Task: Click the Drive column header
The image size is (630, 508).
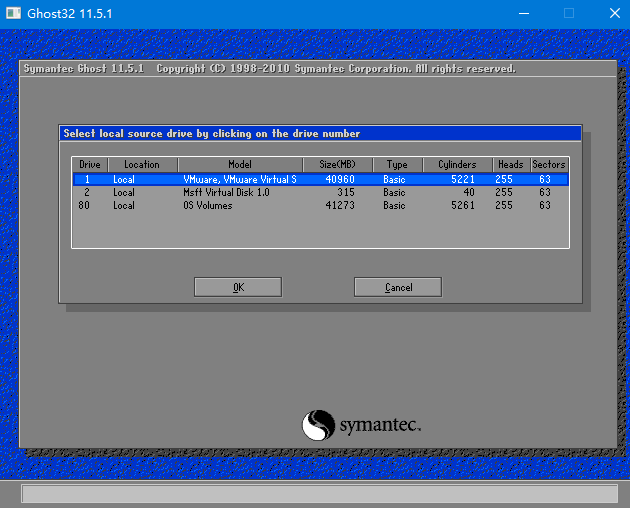Action: click(90, 164)
